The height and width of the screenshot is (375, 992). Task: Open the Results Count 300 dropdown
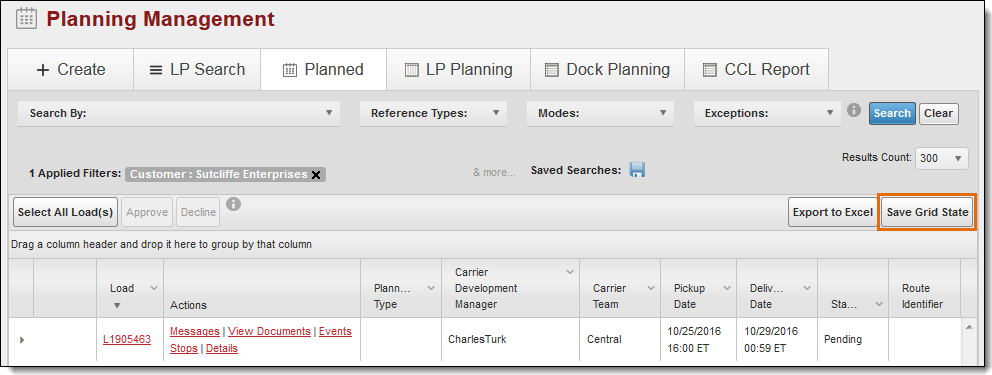(x=941, y=158)
